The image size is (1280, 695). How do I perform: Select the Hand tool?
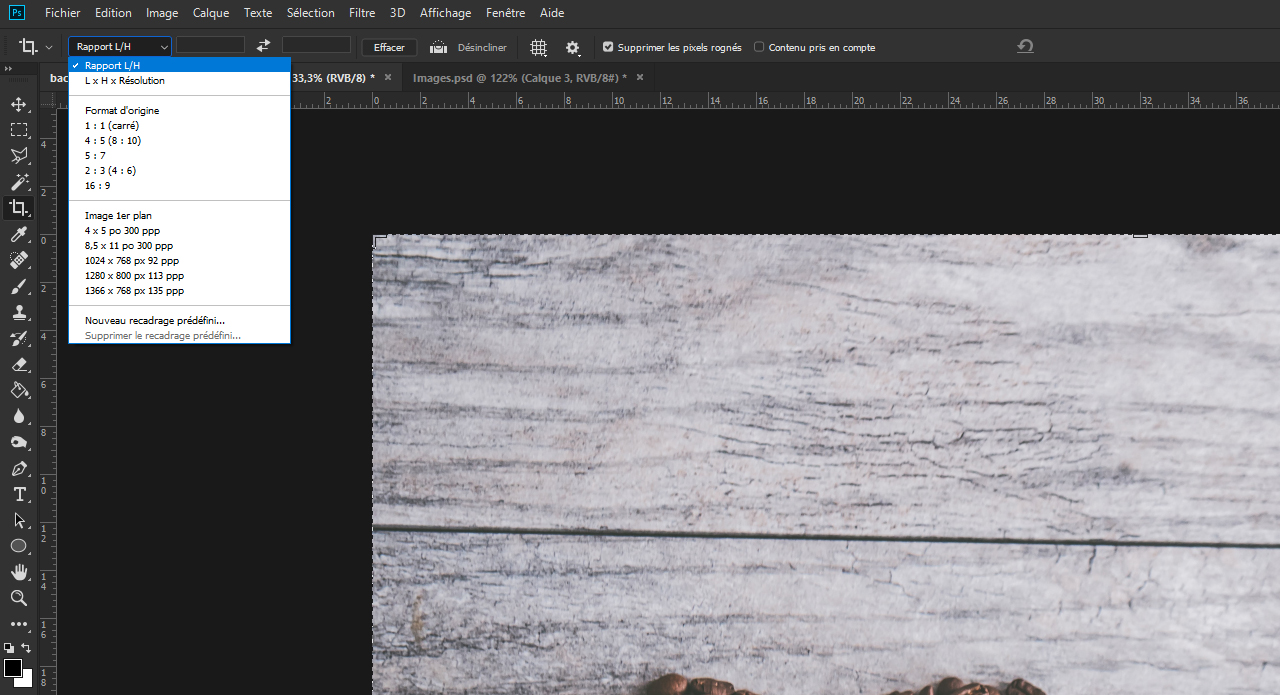[18, 572]
